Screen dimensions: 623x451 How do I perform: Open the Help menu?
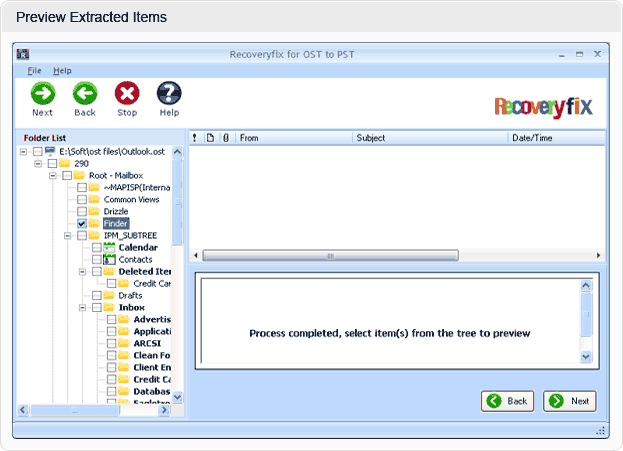[62, 71]
